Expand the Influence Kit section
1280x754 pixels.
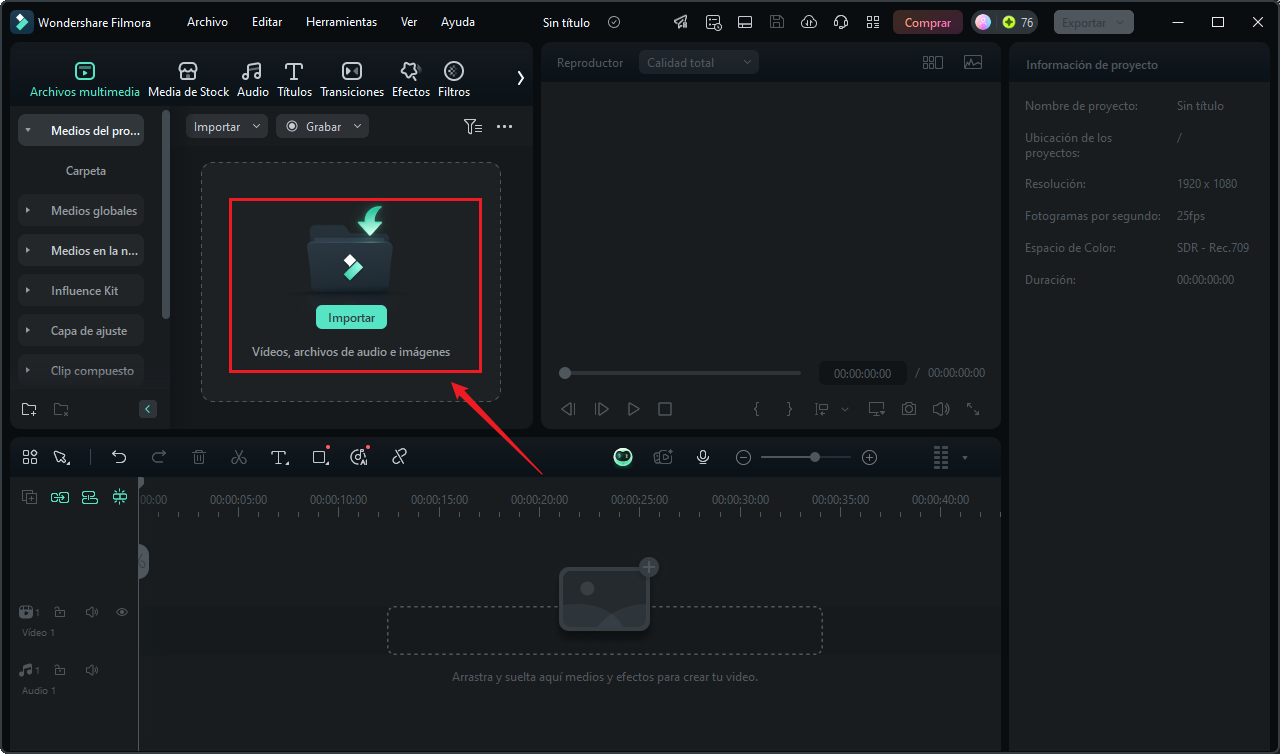point(28,291)
